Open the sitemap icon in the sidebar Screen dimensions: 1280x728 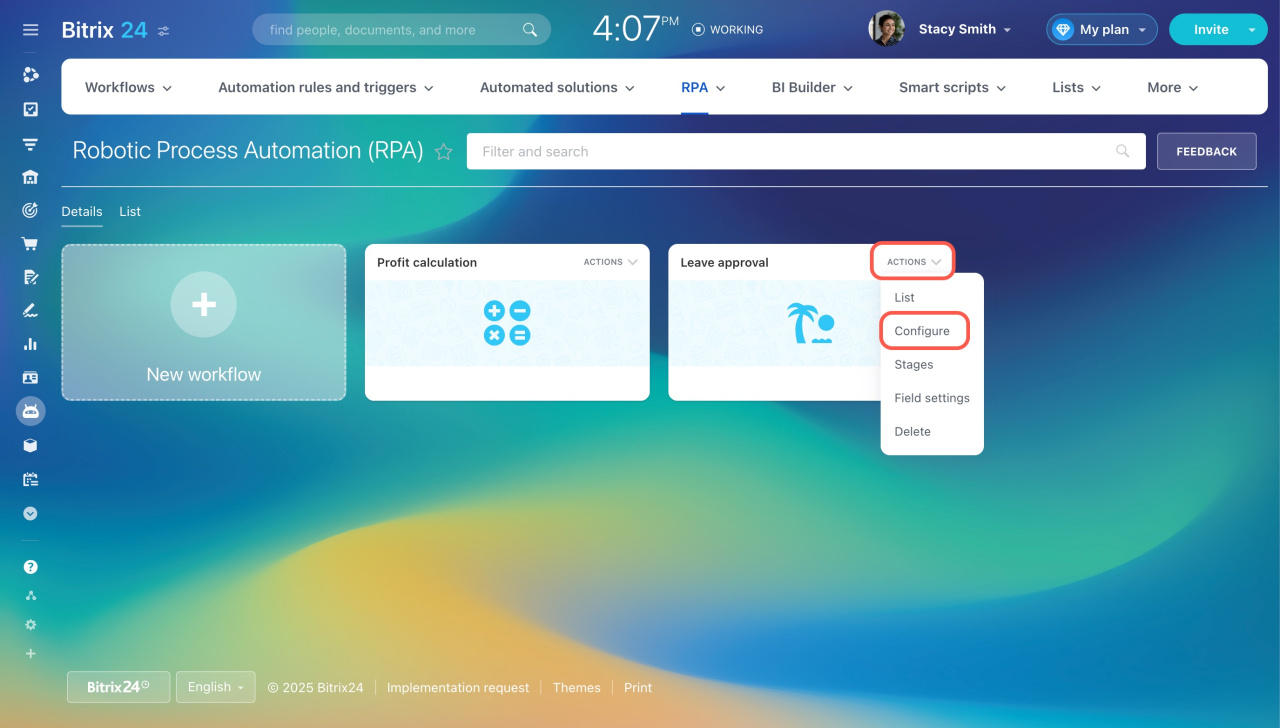[30, 596]
